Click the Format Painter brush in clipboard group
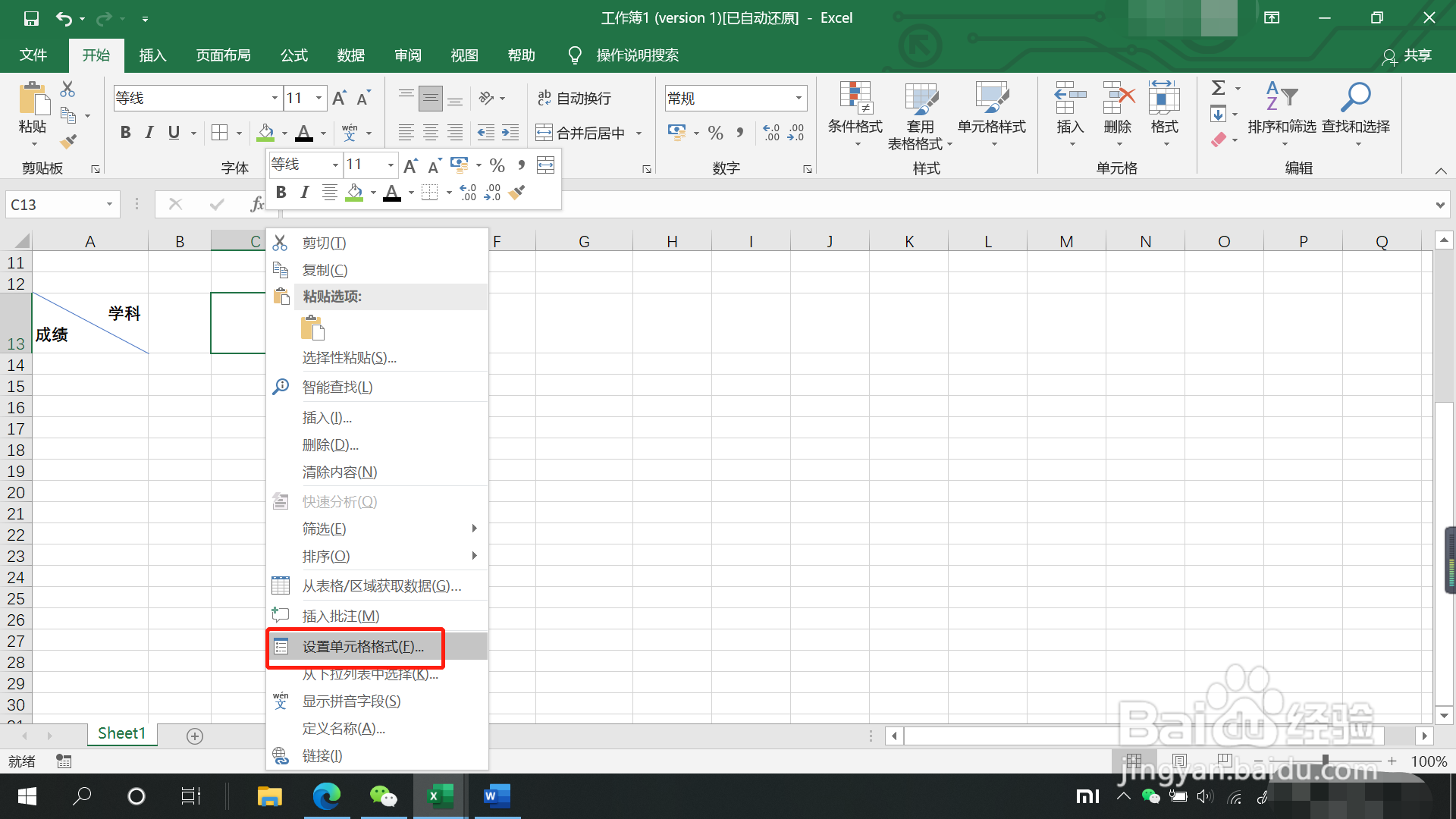This screenshot has width=1456, height=819. click(68, 141)
